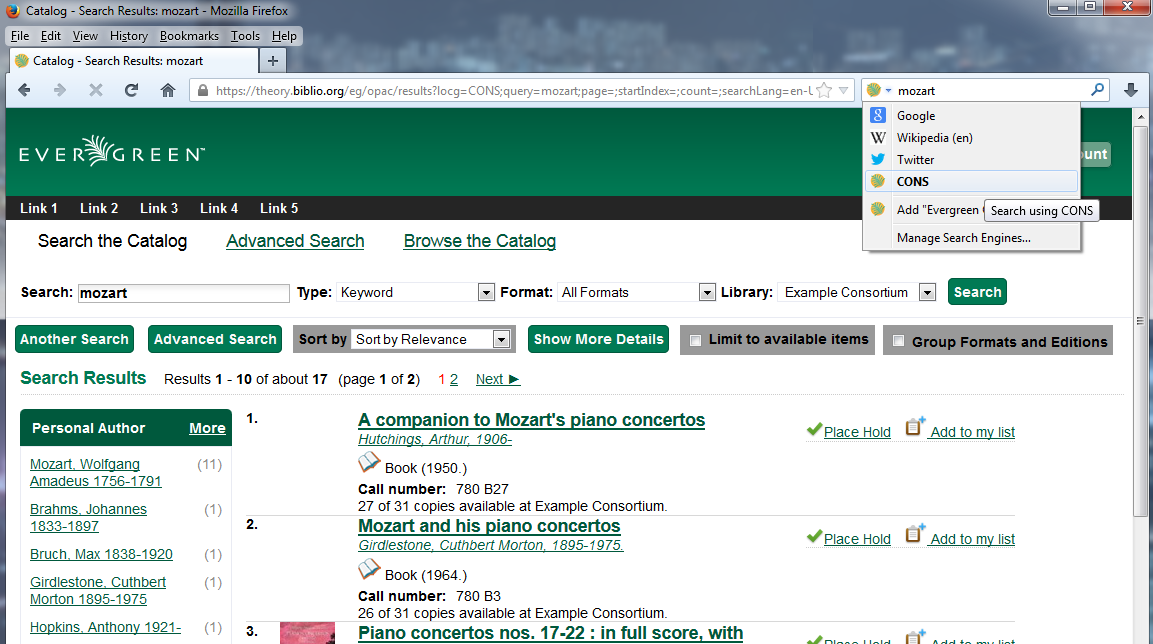Open the Sort by Relevance dropdown
This screenshot has width=1153, height=644.
(502, 340)
